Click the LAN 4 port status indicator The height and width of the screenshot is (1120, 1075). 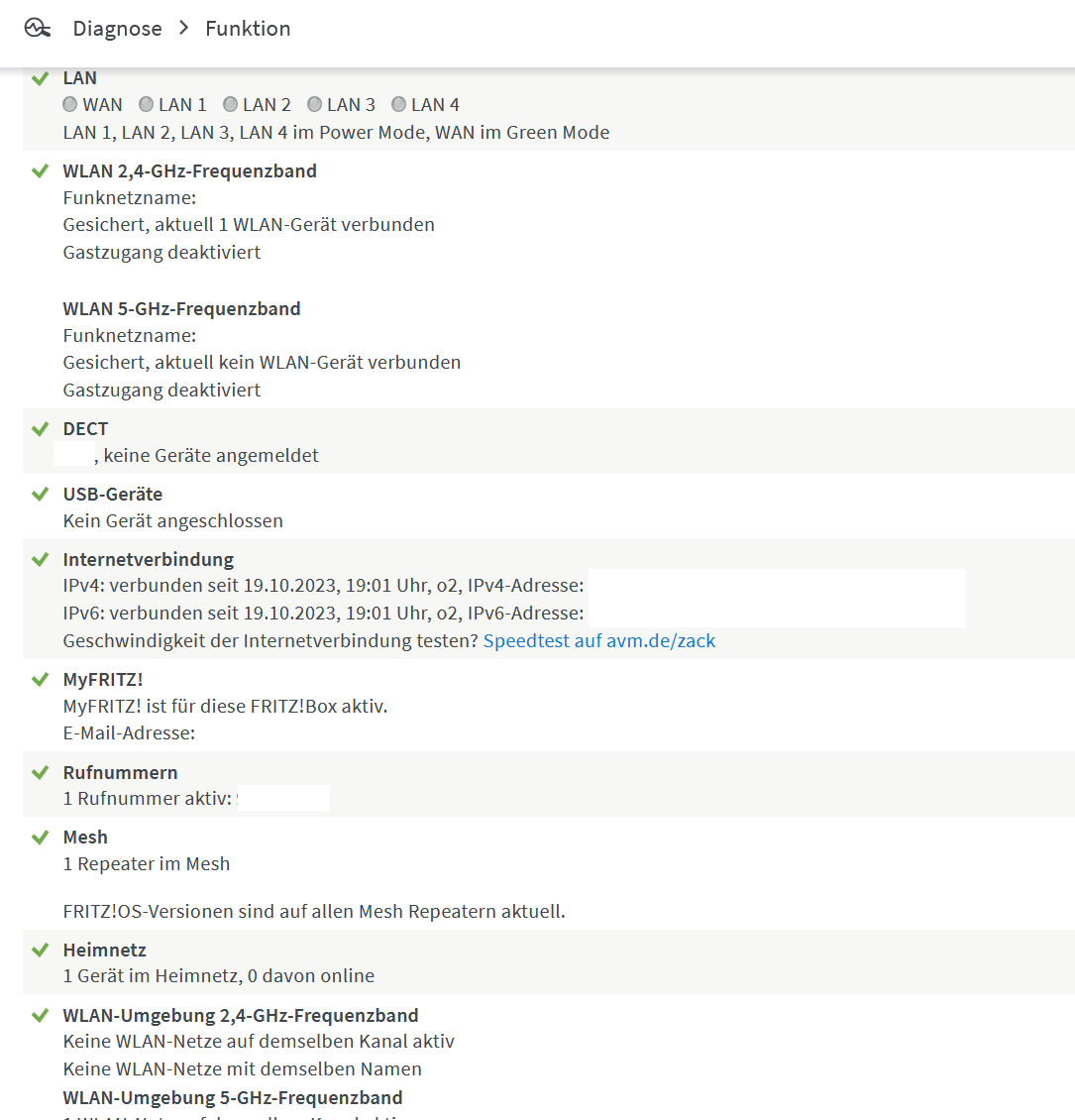(x=398, y=104)
